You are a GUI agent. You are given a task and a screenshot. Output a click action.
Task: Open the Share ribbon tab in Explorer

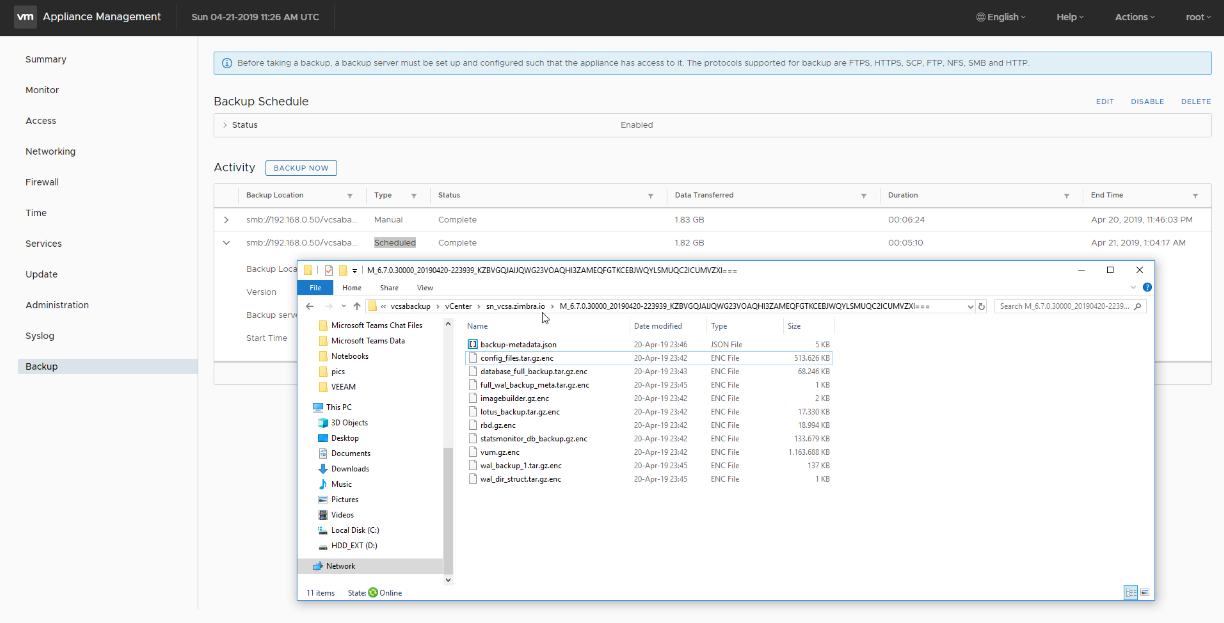click(x=389, y=287)
